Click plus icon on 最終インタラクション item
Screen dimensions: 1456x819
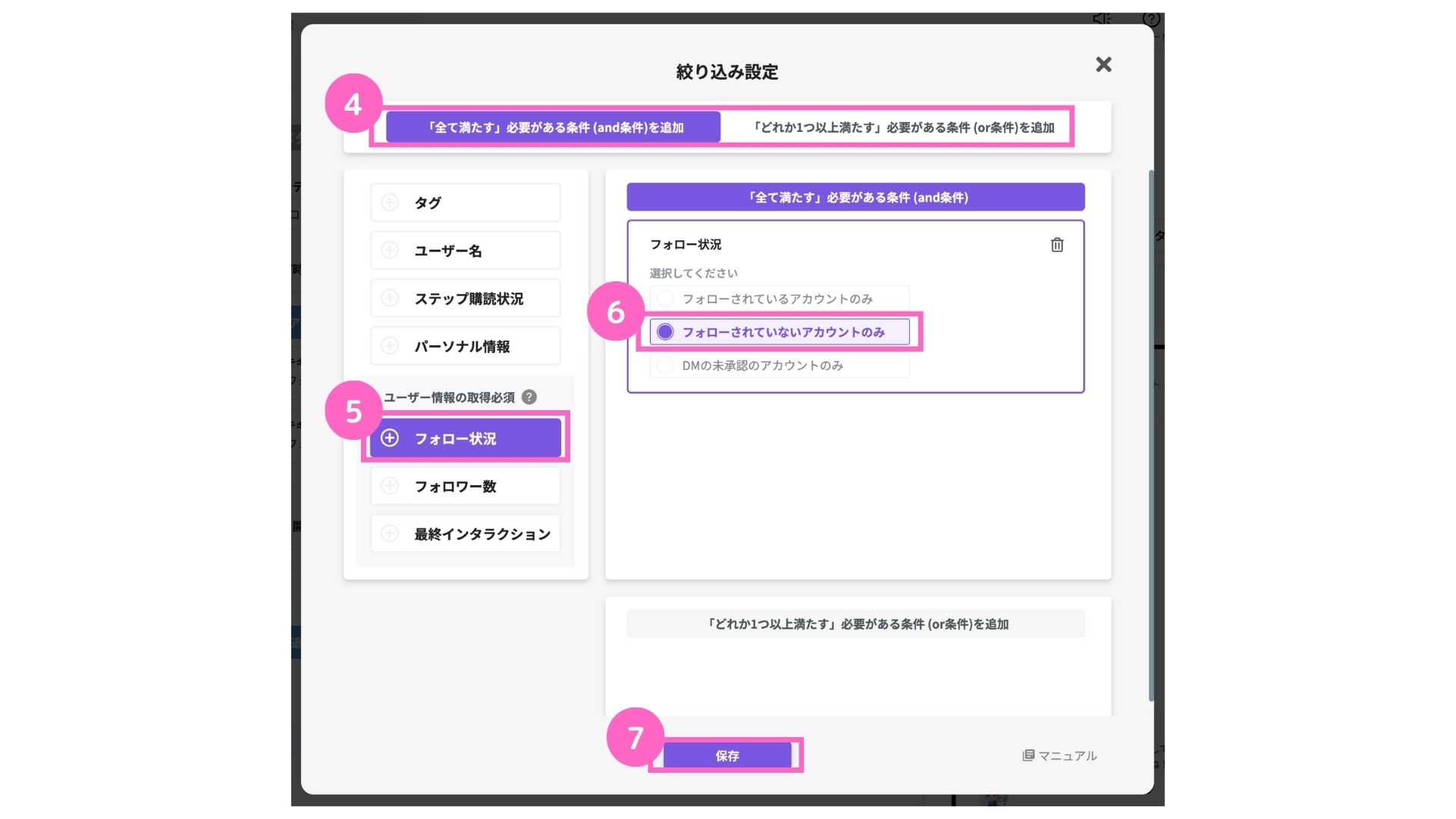(390, 534)
